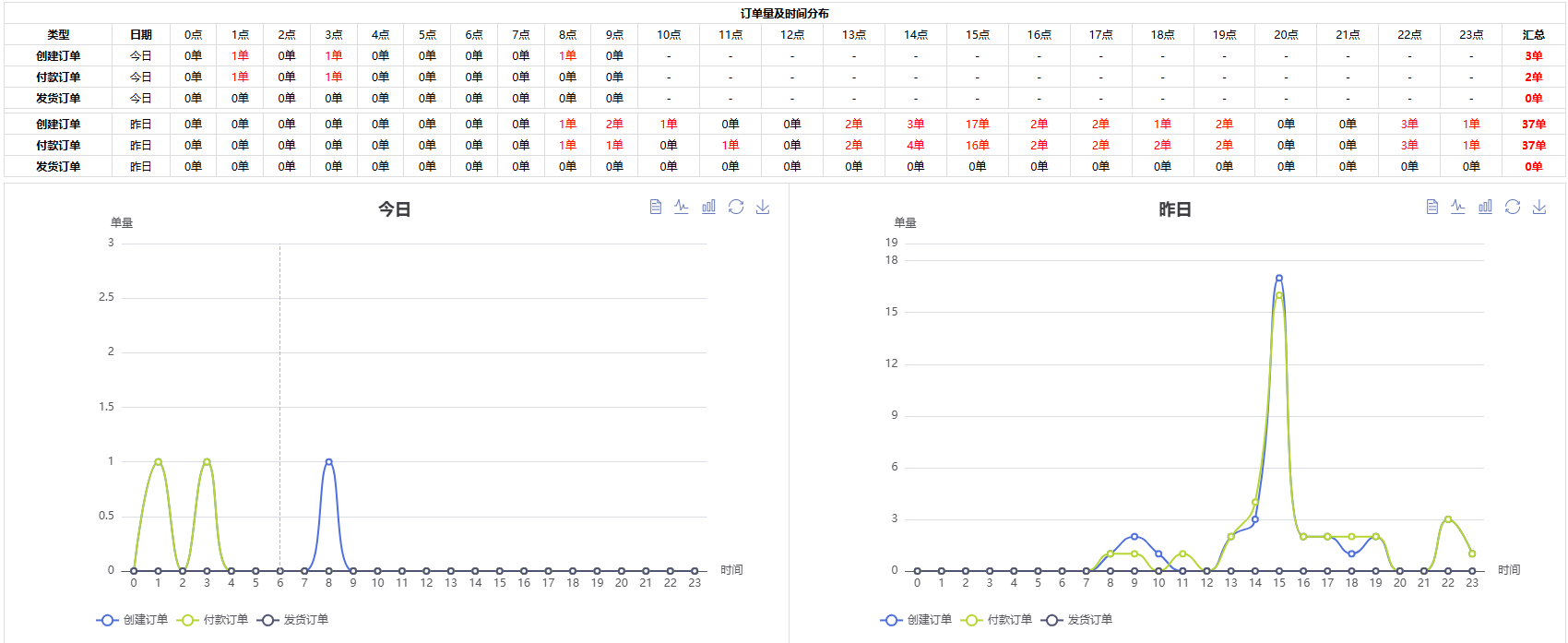Click the 8 o'clock 创建订单 data point in 今日 chart
1568x643 pixels.
(328, 462)
